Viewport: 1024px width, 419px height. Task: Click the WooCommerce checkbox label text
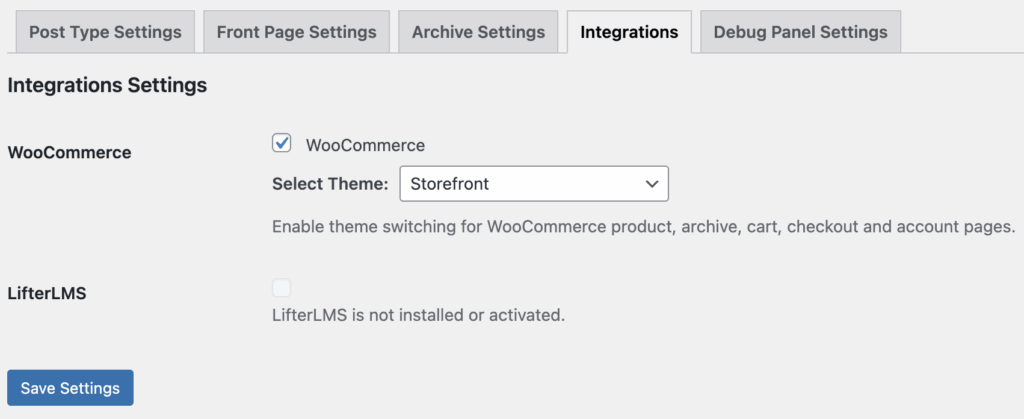click(365, 145)
